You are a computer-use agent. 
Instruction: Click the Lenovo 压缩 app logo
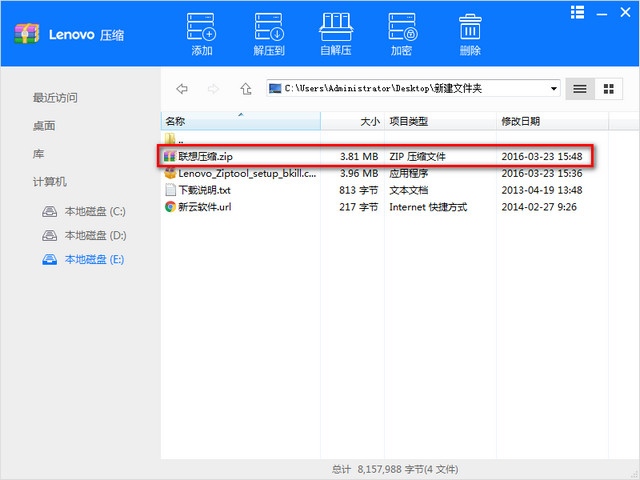click(27, 34)
